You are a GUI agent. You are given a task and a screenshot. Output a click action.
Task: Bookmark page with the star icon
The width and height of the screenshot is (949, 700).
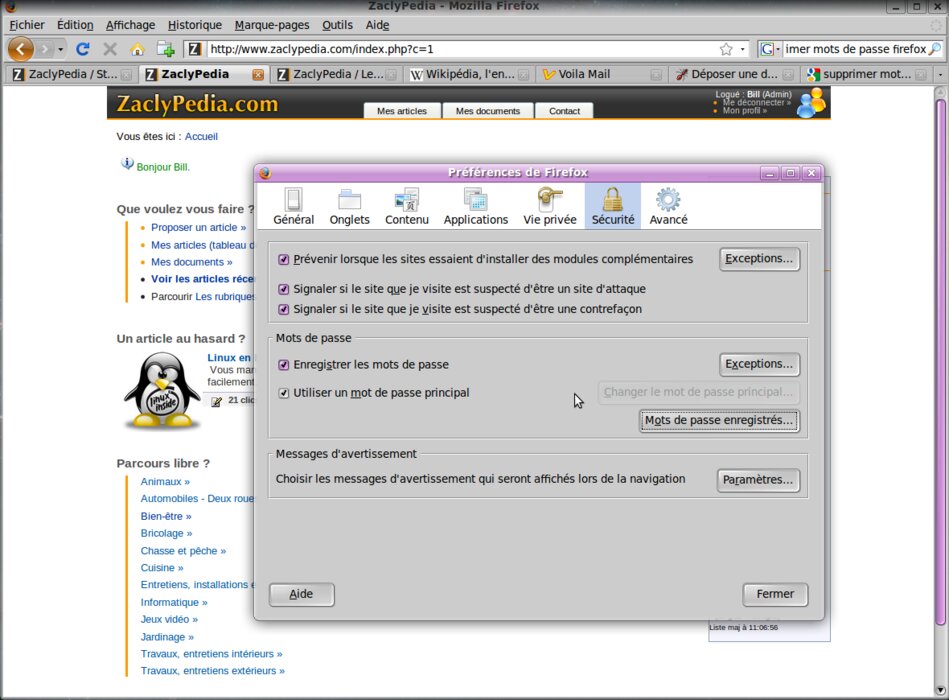click(726, 49)
